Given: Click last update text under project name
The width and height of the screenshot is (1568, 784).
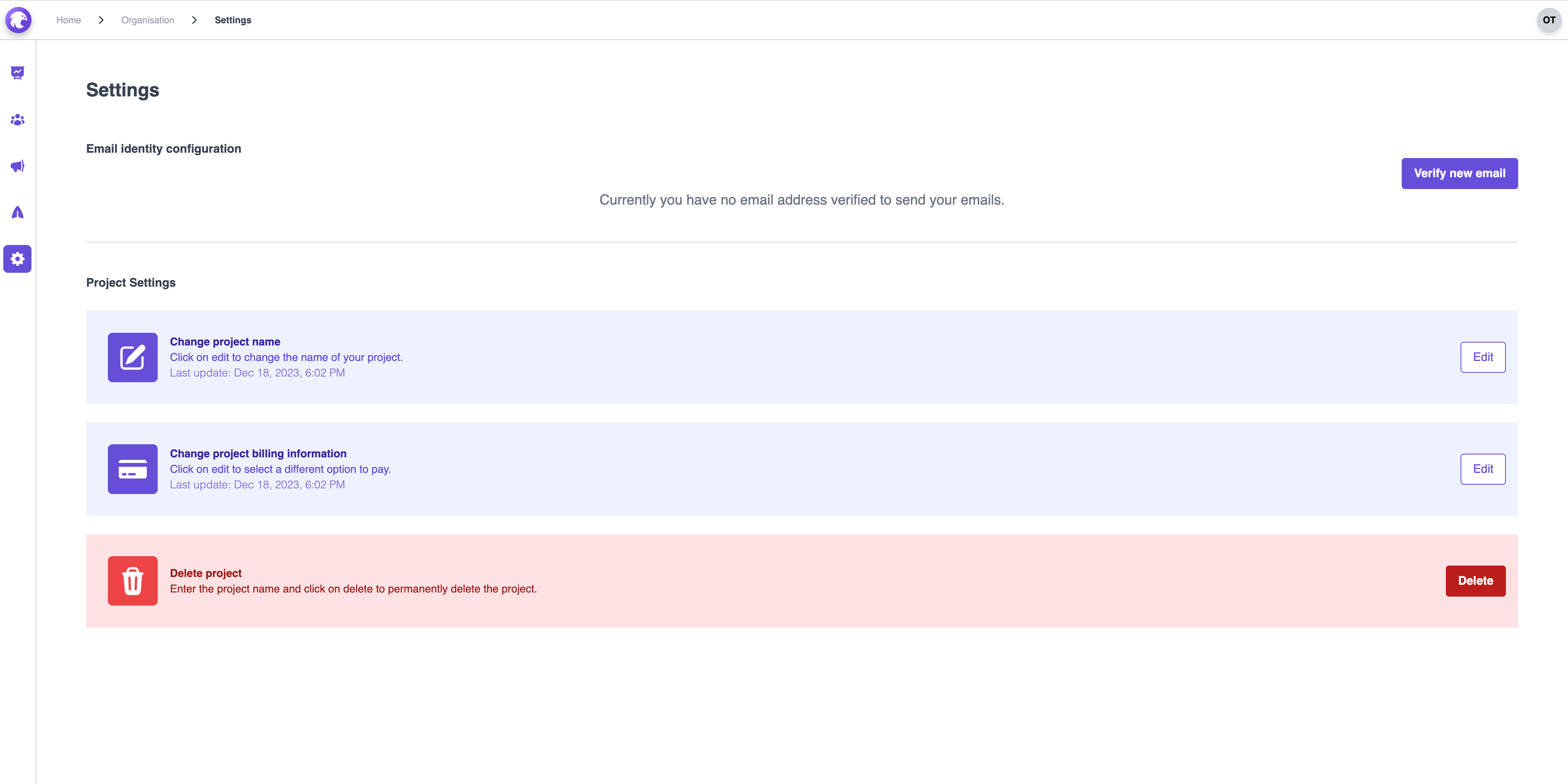Looking at the screenshot, I should coord(257,373).
